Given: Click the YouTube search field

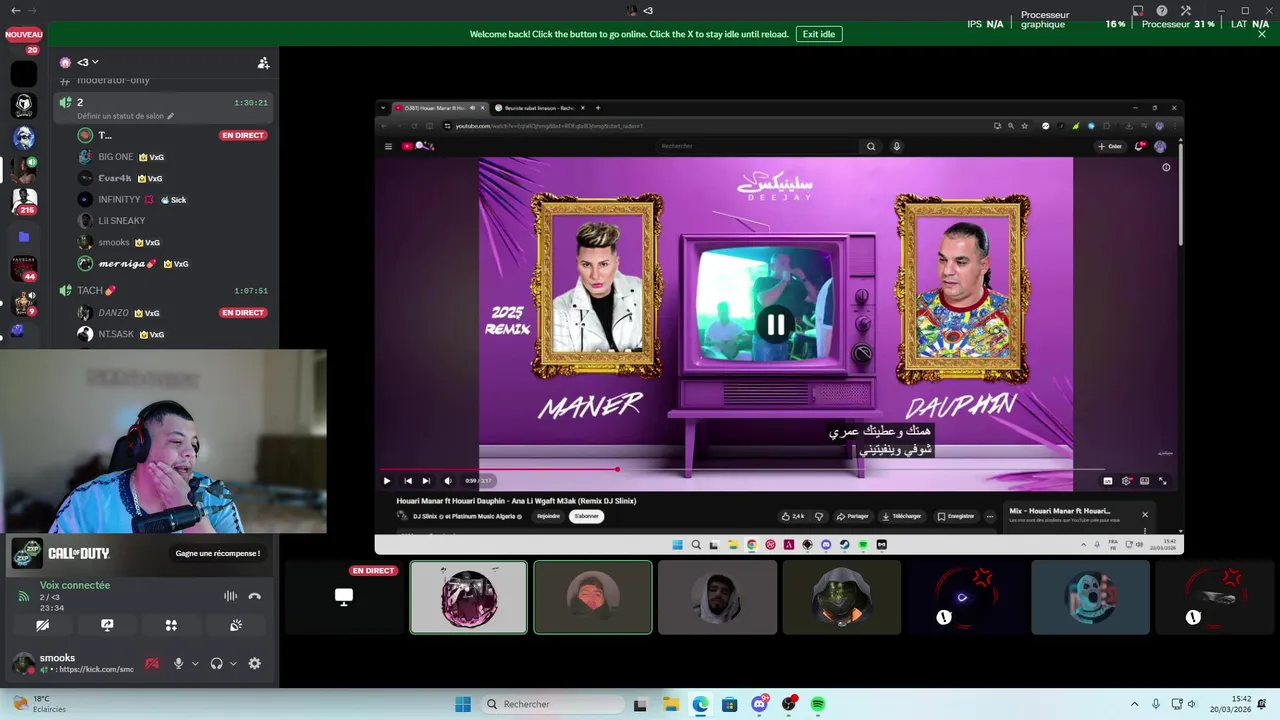Looking at the screenshot, I should pyautogui.click(x=756, y=146).
